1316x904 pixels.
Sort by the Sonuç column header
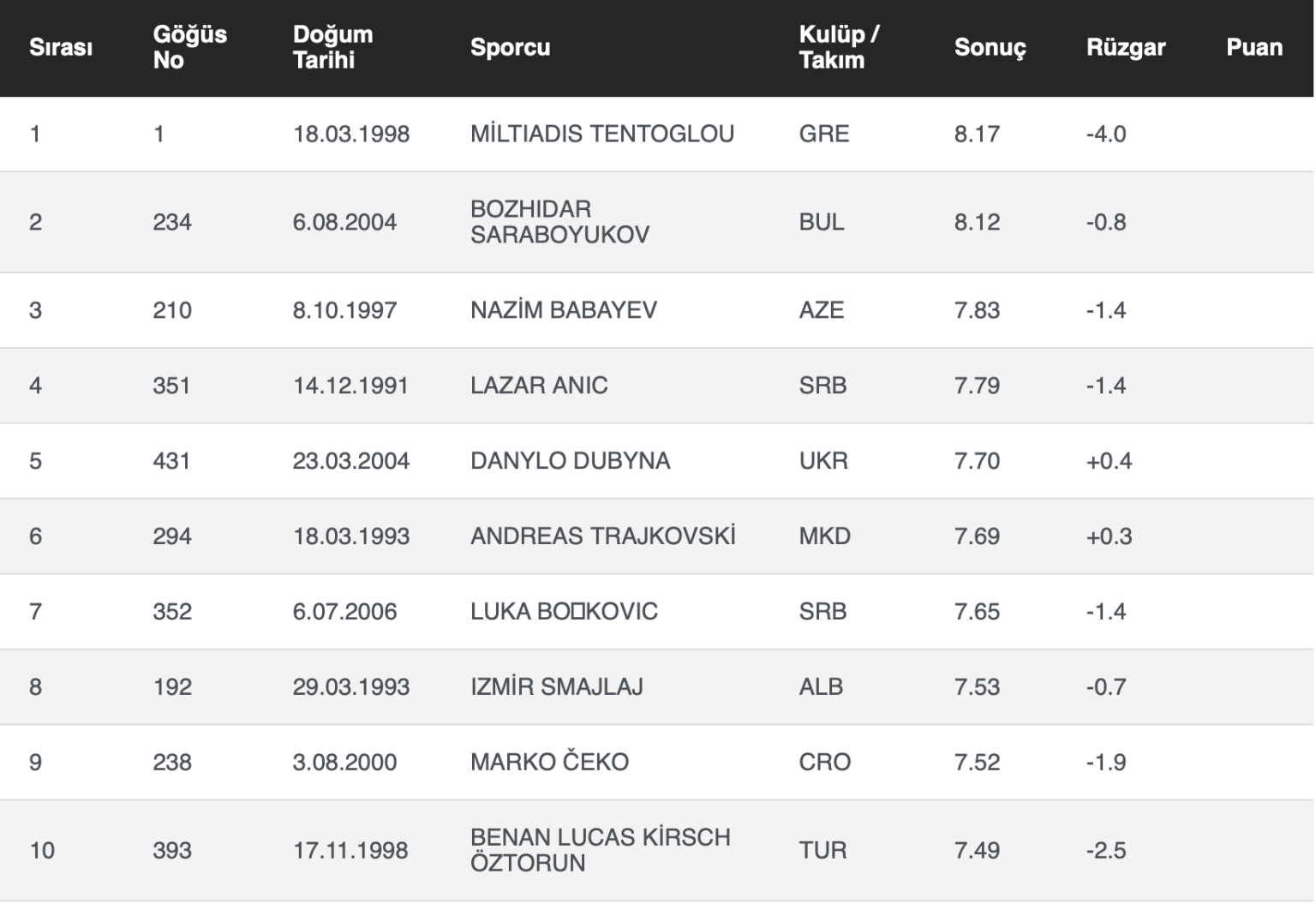(990, 47)
